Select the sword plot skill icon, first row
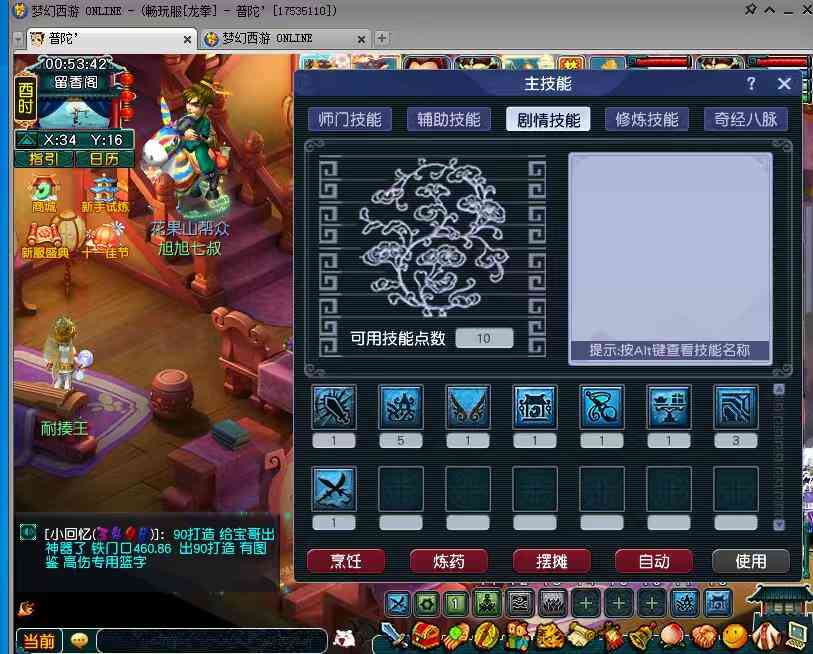Screen dimensions: 813x654 [x=334, y=407]
